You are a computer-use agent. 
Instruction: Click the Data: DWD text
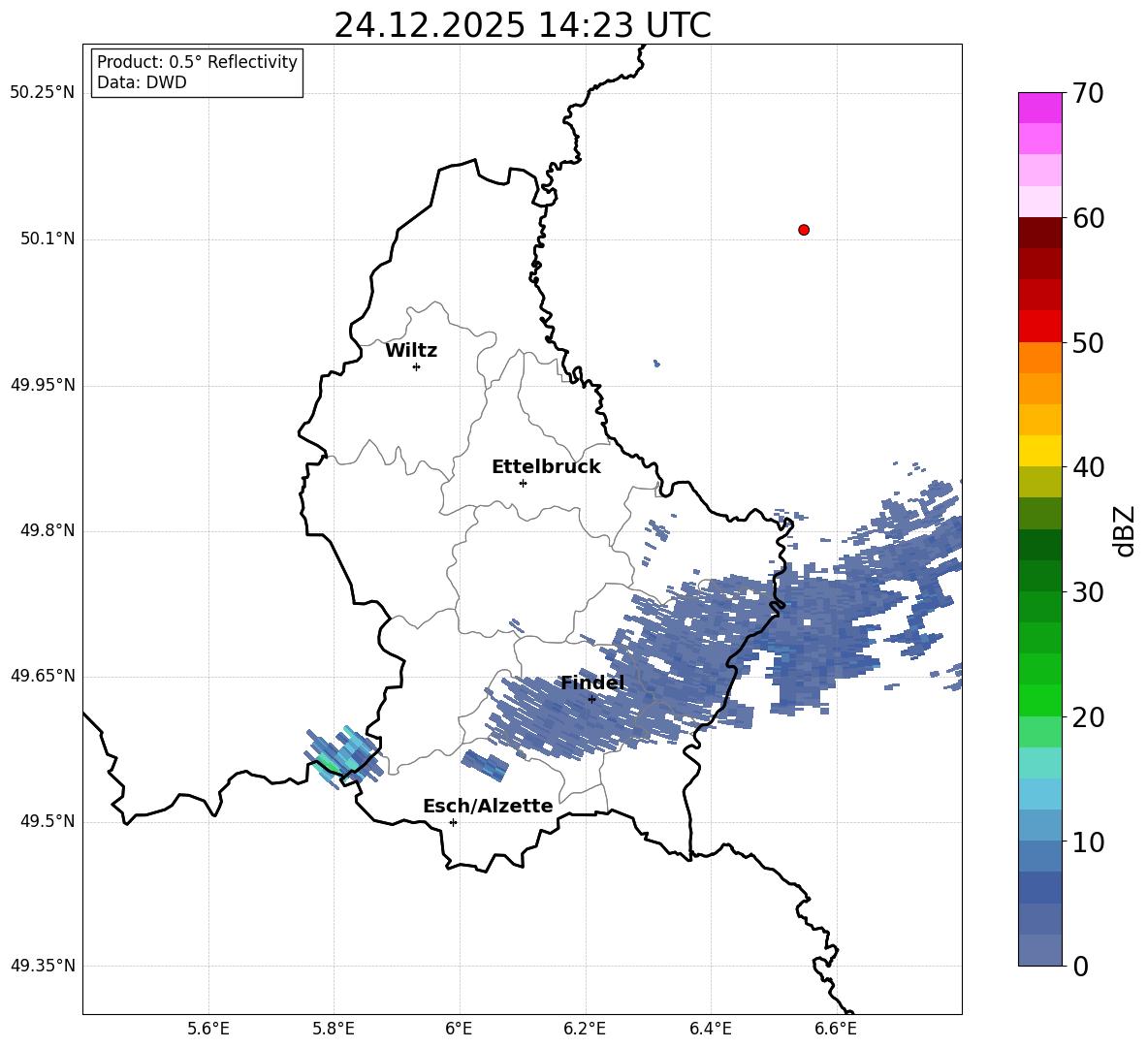pyautogui.click(x=142, y=82)
